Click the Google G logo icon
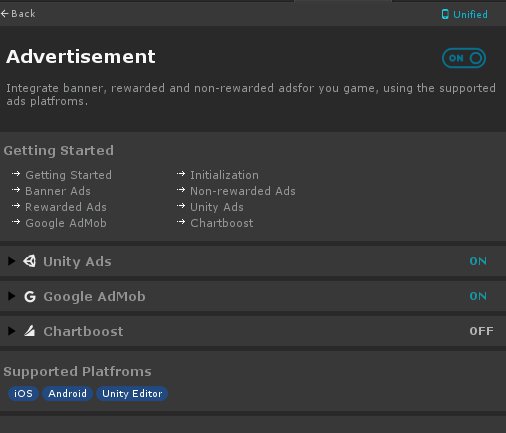 coord(30,296)
